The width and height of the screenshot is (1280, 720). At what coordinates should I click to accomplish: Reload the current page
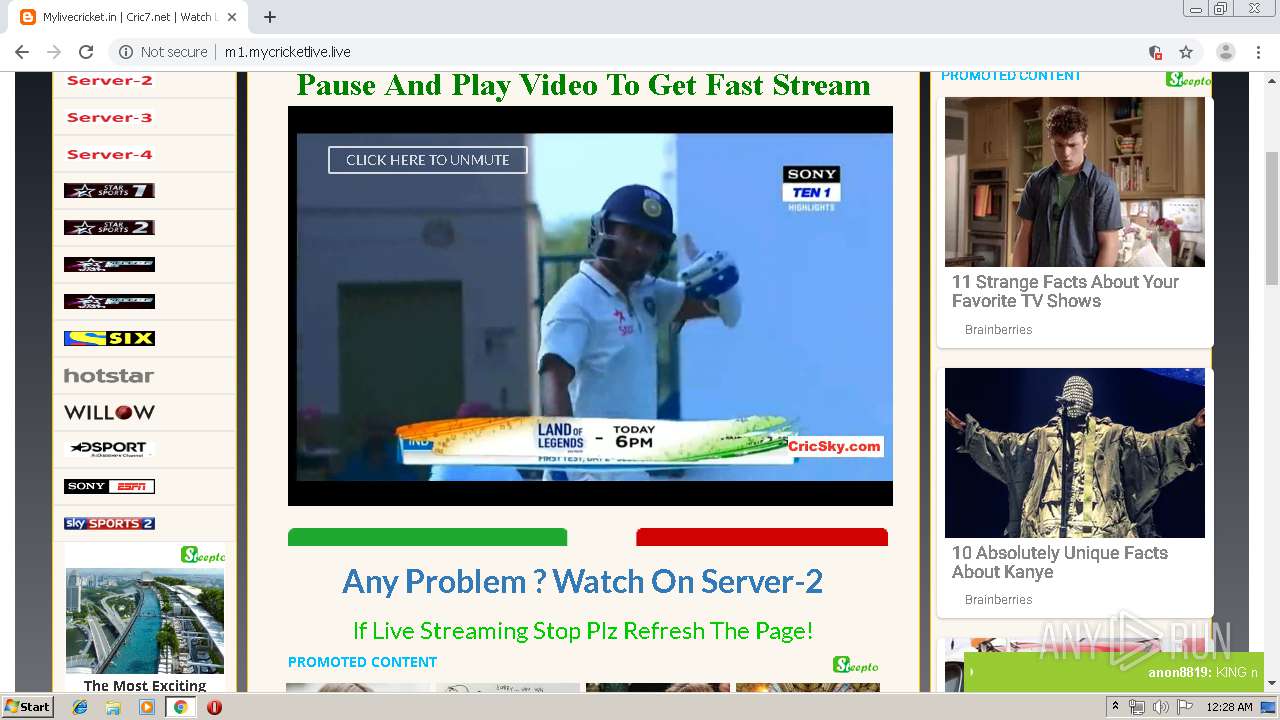tap(86, 52)
